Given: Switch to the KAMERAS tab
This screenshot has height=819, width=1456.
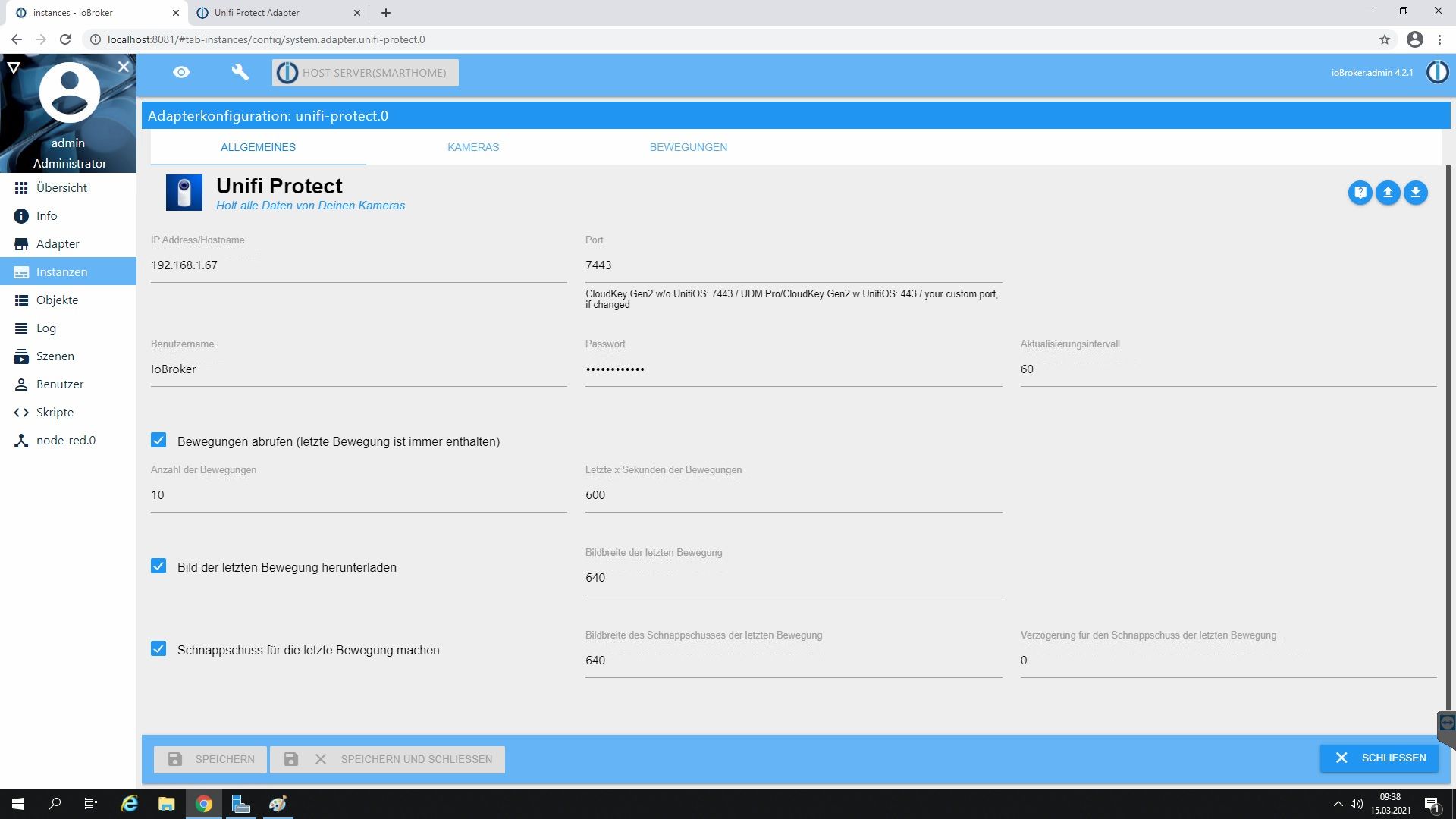Looking at the screenshot, I should [473, 147].
